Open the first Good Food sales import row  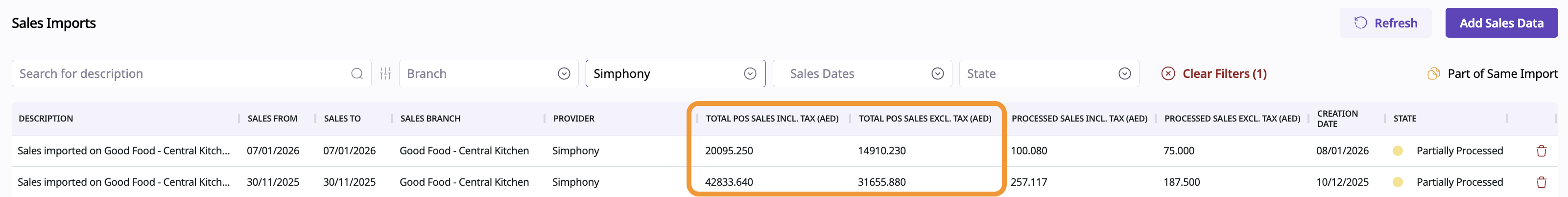[123, 150]
